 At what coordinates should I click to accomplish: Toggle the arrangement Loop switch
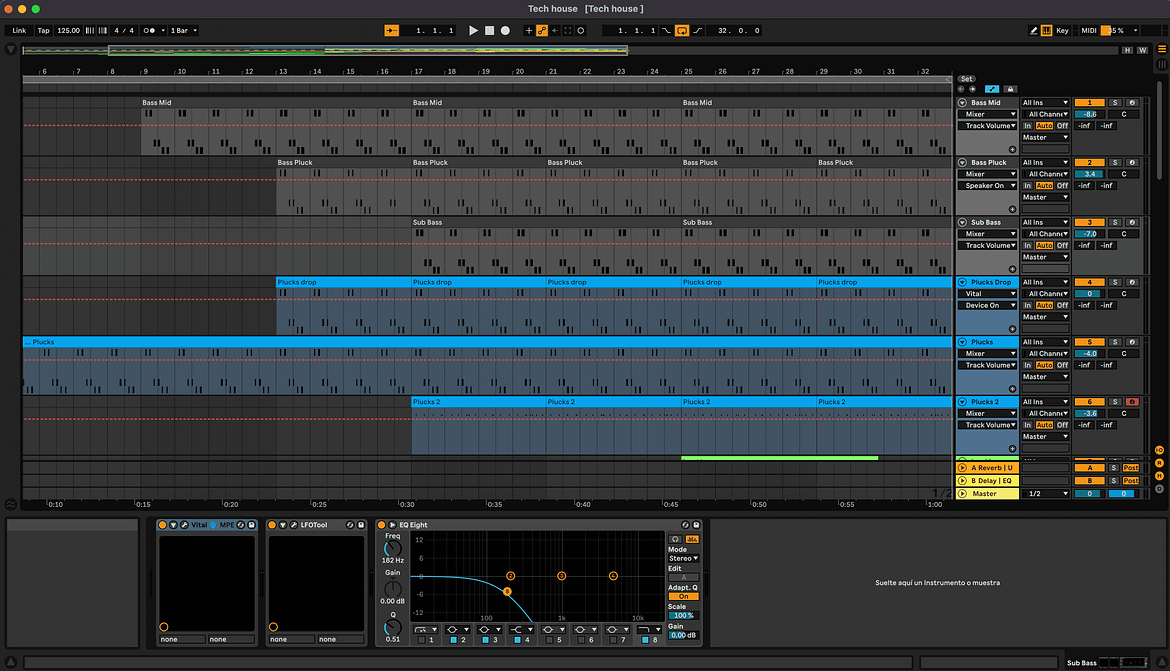pyautogui.click(x=682, y=31)
